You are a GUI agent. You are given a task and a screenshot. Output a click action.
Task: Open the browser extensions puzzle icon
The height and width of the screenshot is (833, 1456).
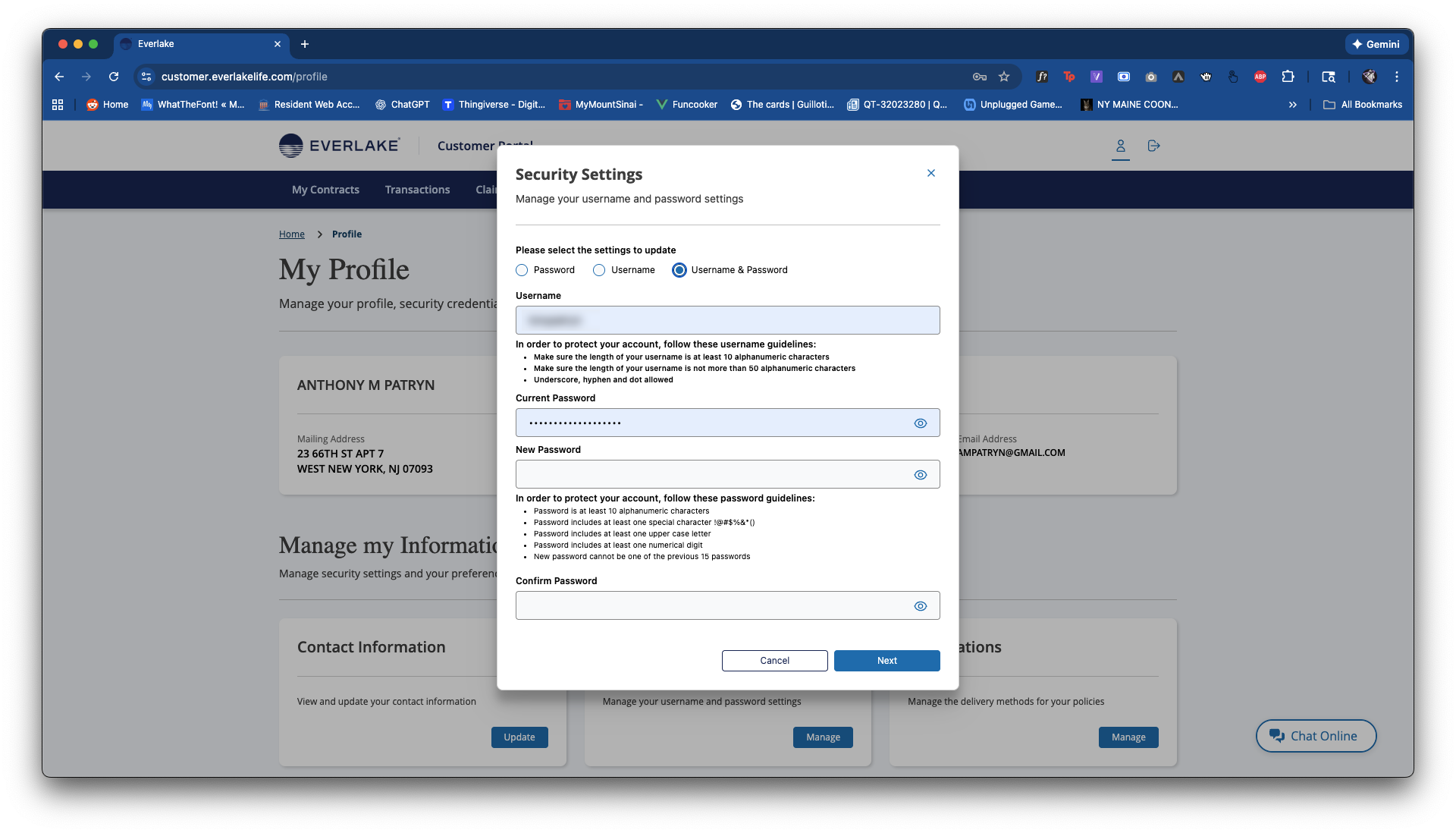tap(1288, 77)
